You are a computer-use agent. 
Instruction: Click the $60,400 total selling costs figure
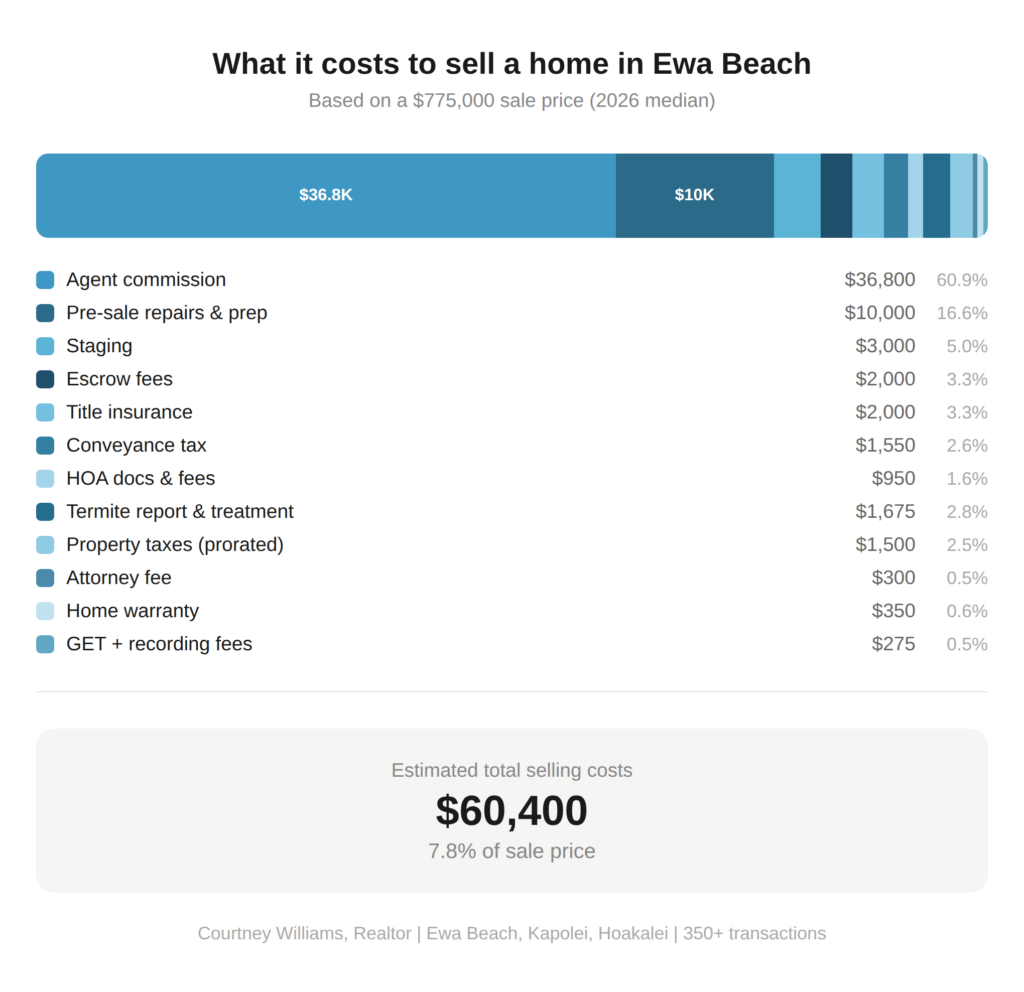(511, 810)
